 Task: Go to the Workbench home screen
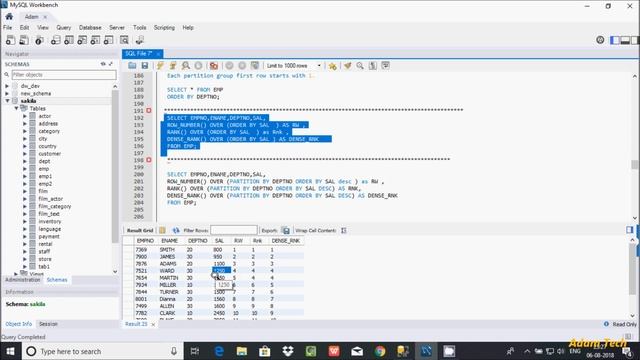[9, 17]
